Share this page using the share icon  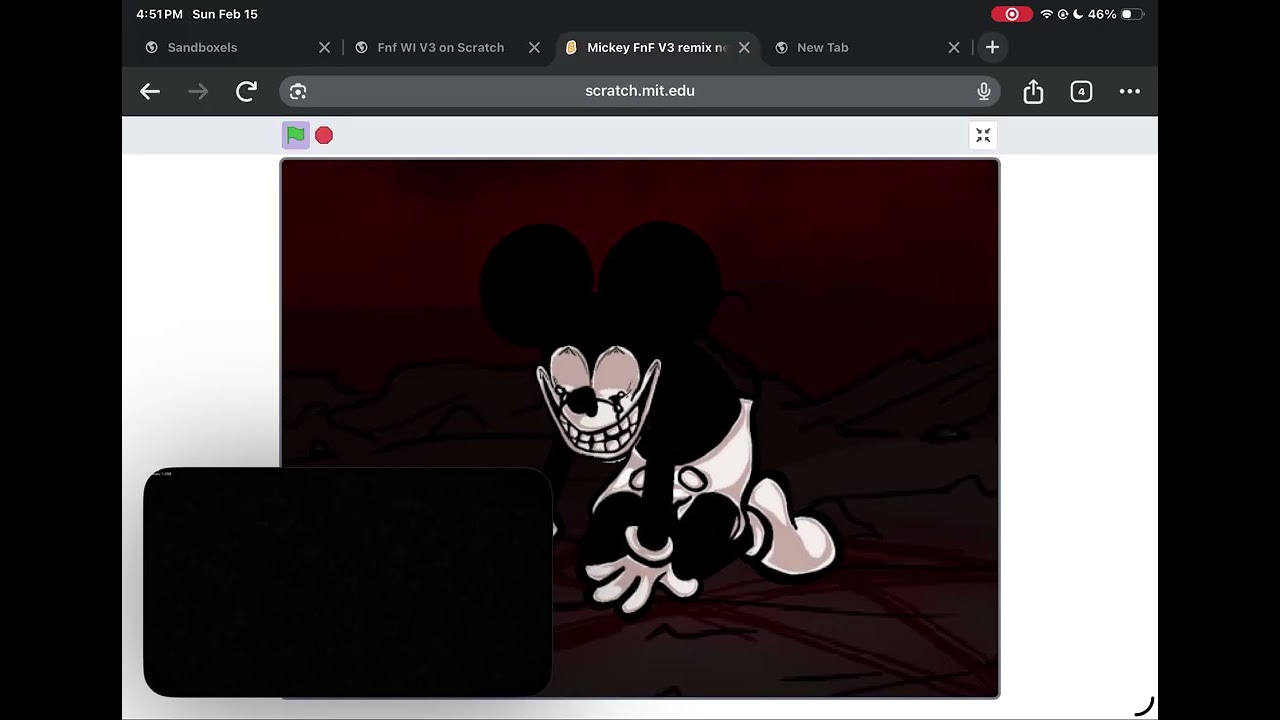[x=1033, y=91]
